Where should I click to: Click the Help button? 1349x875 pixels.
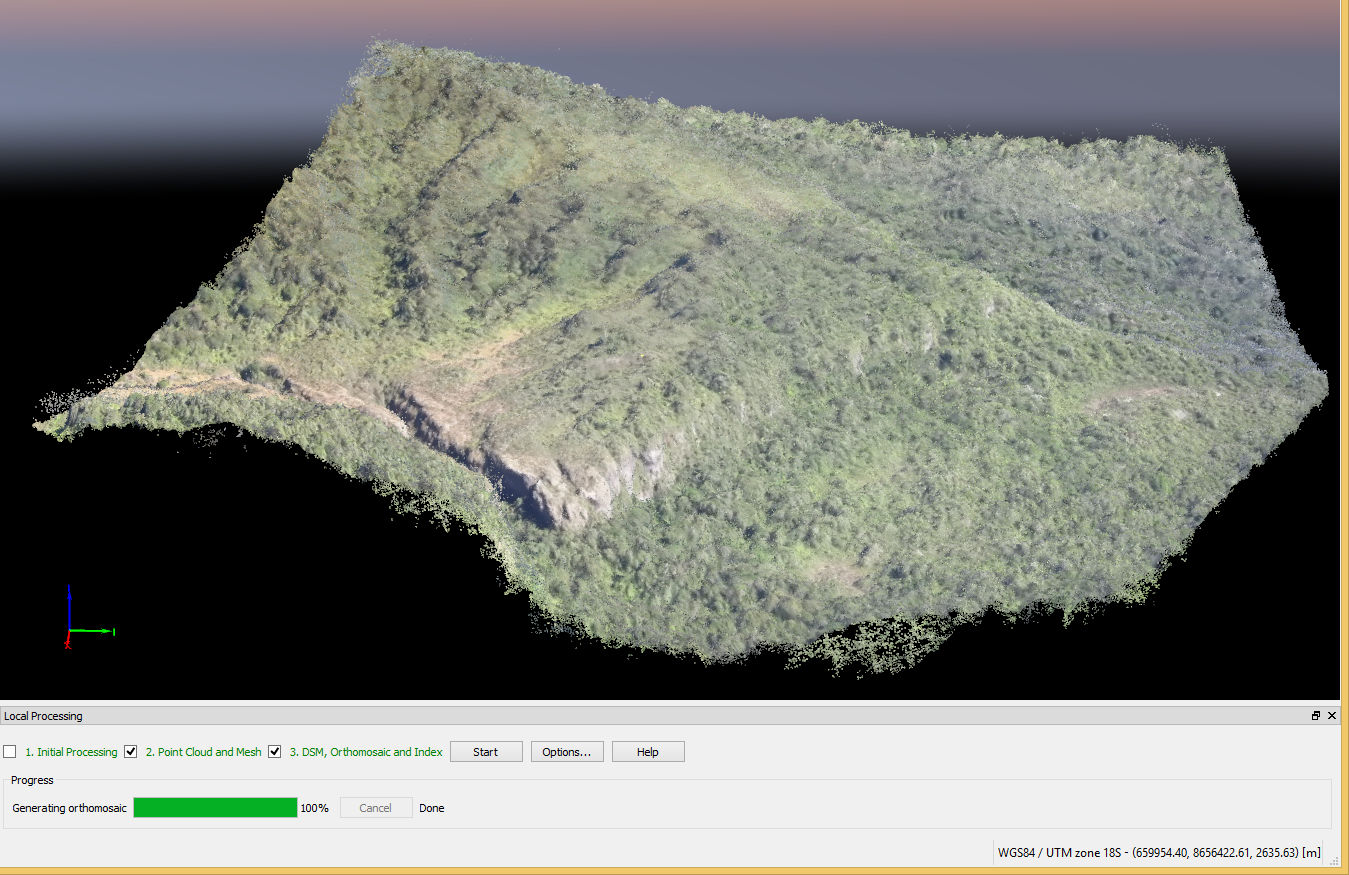pyautogui.click(x=648, y=752)
